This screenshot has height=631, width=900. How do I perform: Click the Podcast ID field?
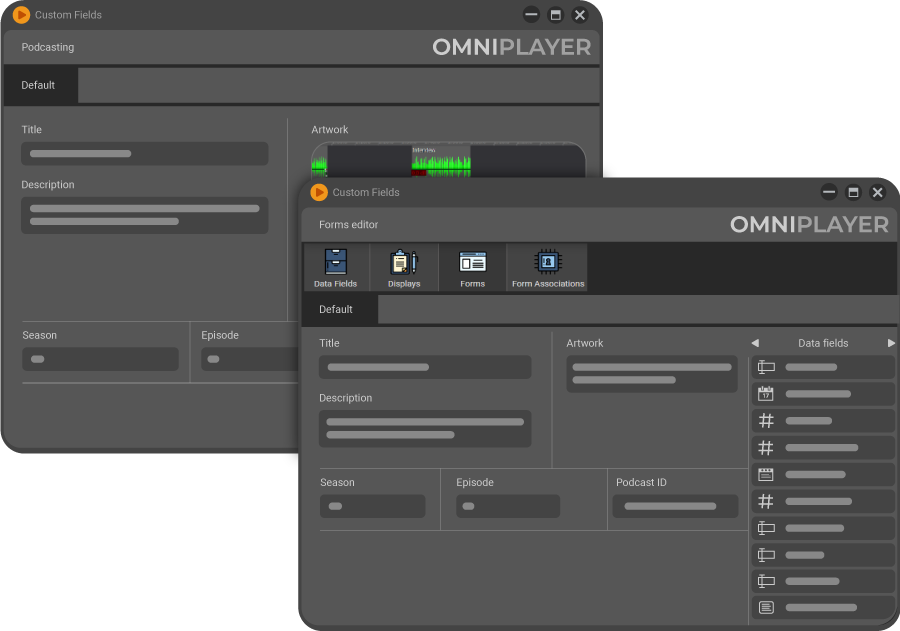coord(675,506)
